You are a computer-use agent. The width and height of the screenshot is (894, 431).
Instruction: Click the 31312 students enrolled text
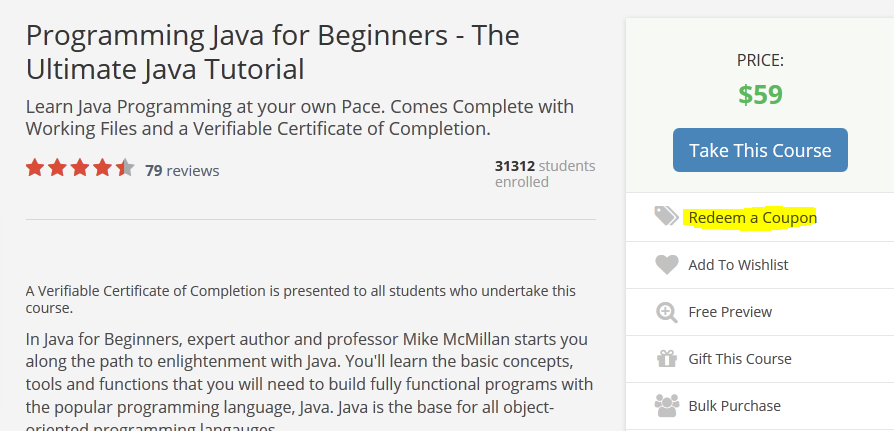tap(544, 174)
